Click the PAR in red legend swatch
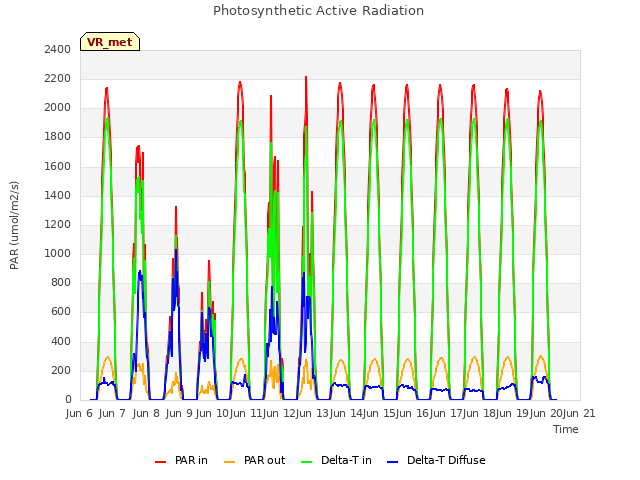This screenshot has height=480, width=640. click(160, 462)
